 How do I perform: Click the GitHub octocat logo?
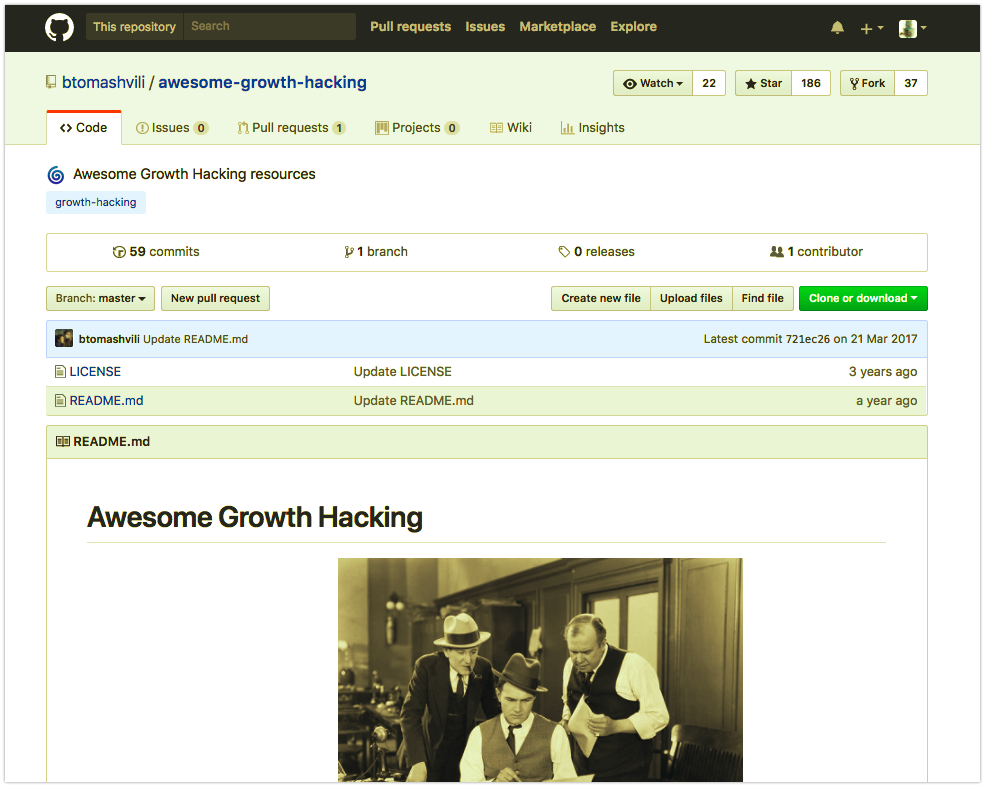[59, 27]
